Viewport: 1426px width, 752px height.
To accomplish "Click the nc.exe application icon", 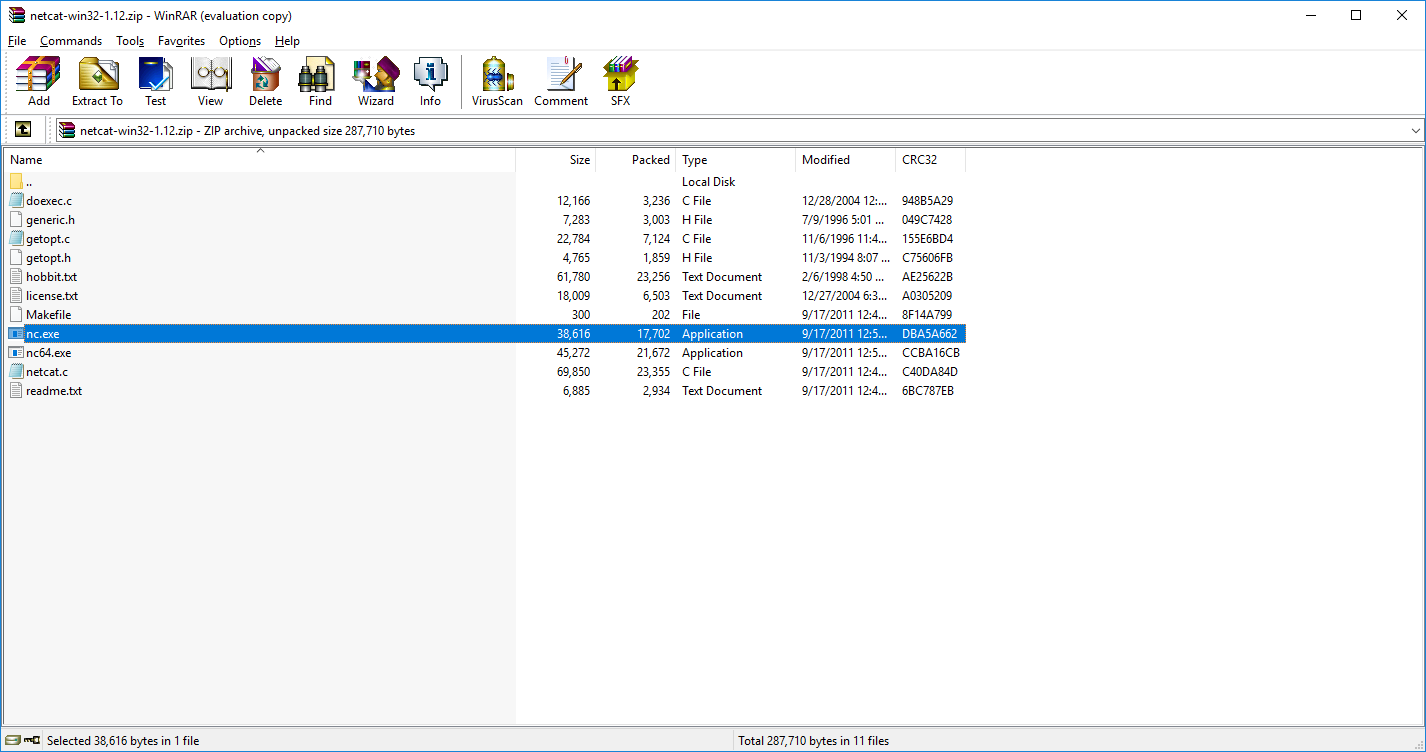I will 16,334.
